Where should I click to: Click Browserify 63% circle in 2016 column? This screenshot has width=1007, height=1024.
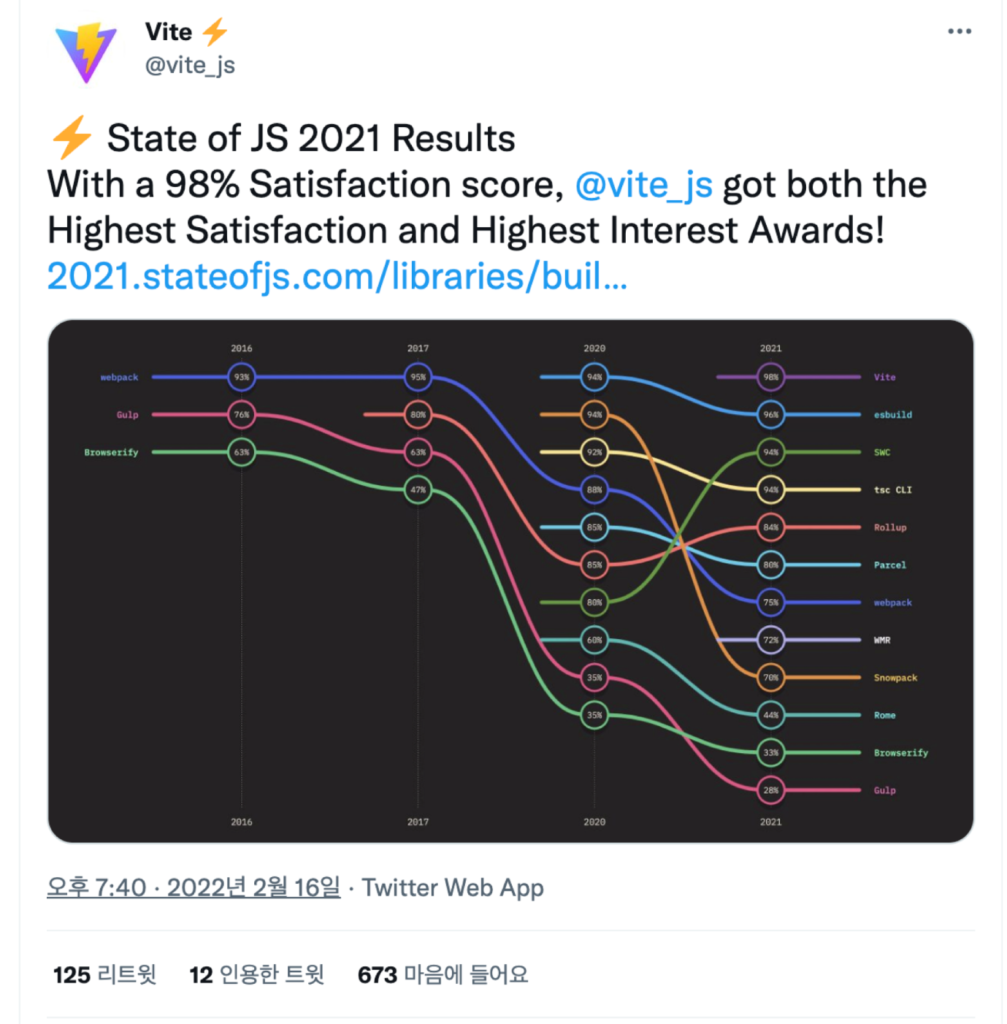point(242,452)
